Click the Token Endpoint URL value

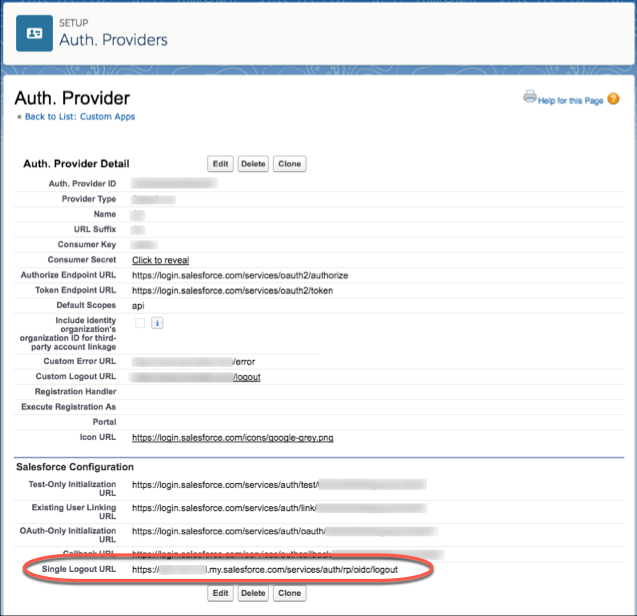232,290
